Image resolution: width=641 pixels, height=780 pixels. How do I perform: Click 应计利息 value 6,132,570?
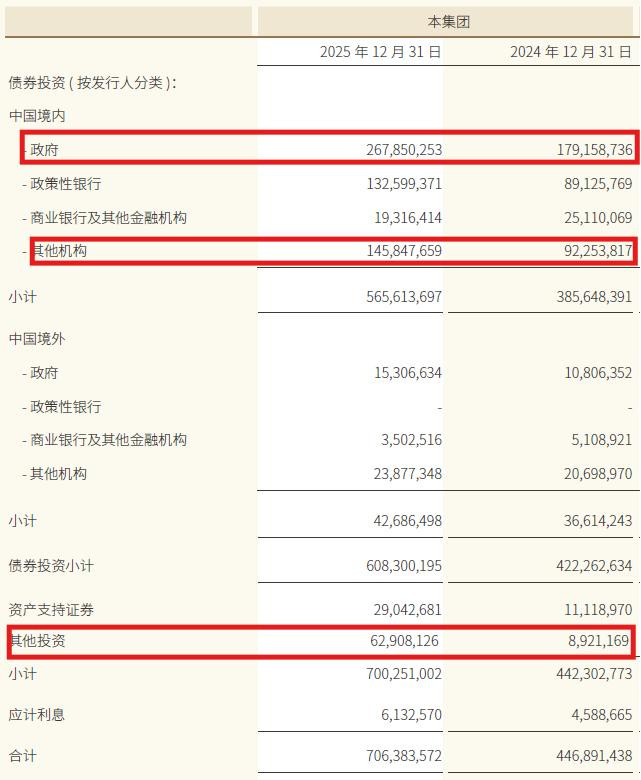pos(411,715)
